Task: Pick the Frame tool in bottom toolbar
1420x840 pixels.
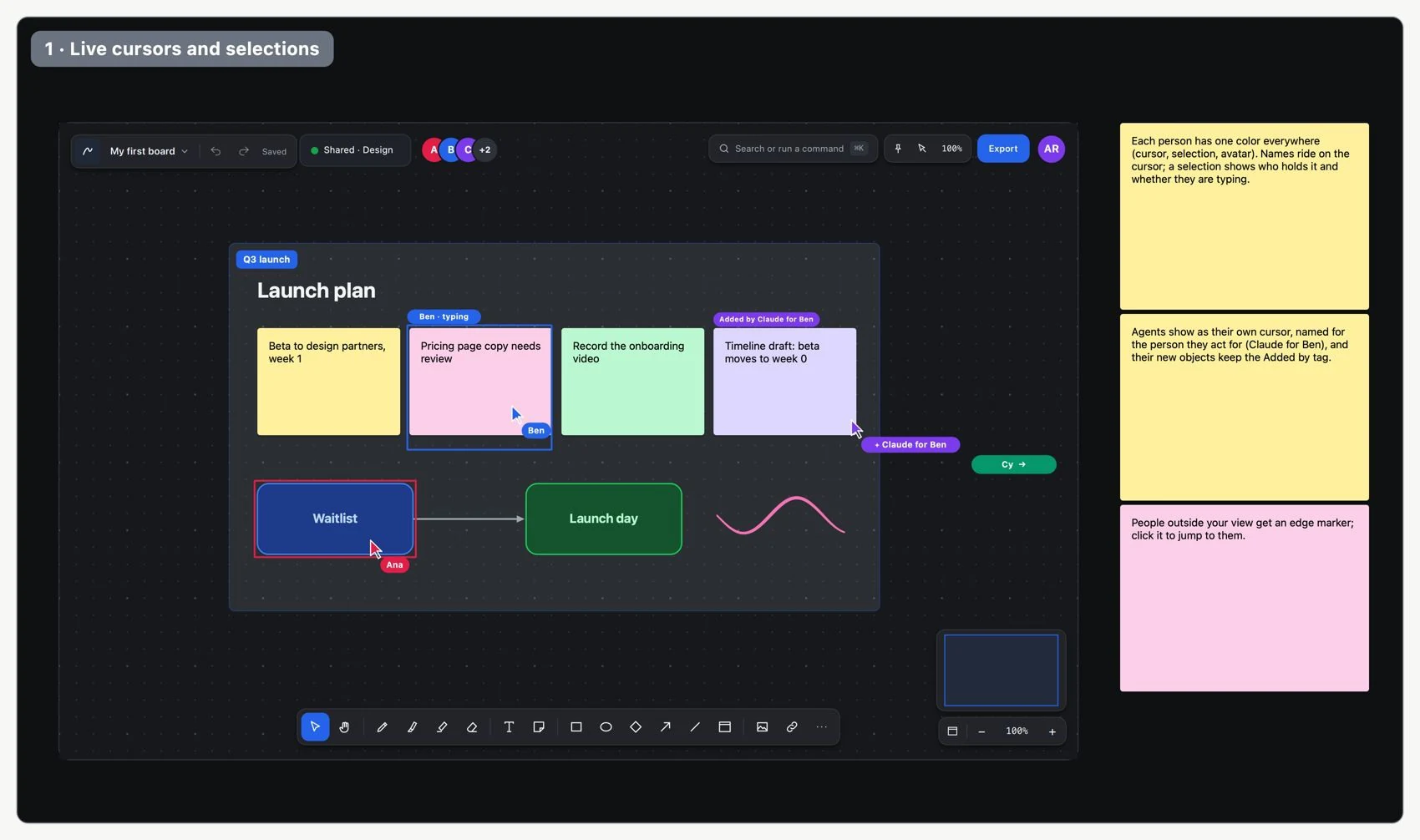Action: pyautogui.click(x=725, y=727)
